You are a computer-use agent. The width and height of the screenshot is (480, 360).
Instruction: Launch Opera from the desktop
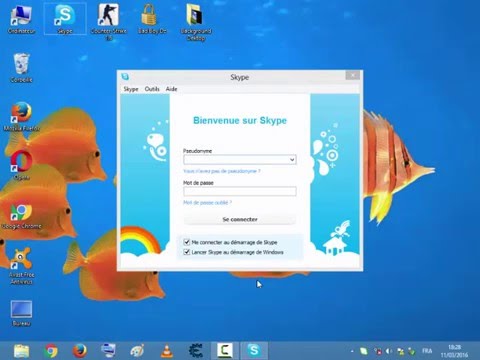tap(21, 165)
